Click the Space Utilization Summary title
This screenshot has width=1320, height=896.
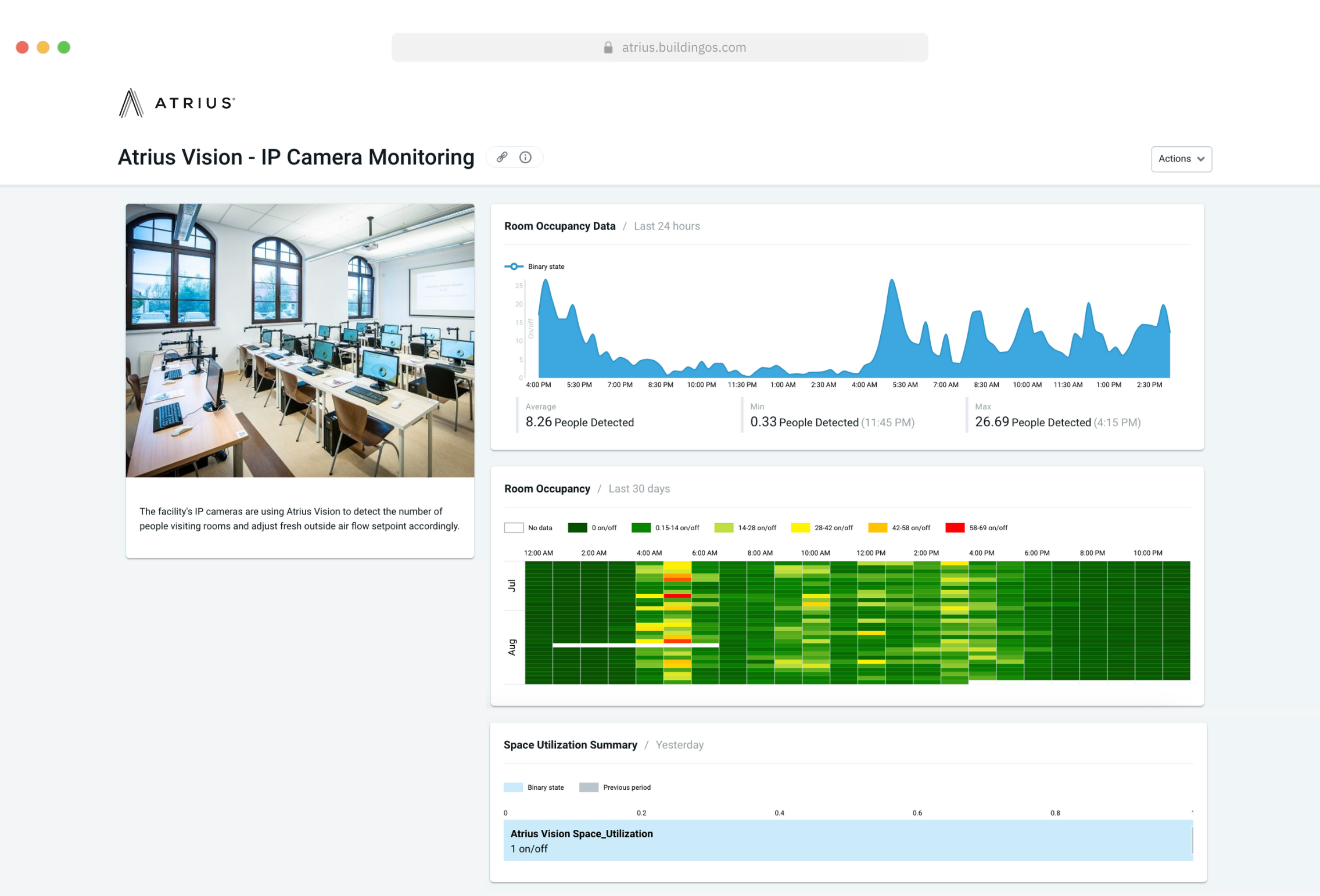(570, 744)
